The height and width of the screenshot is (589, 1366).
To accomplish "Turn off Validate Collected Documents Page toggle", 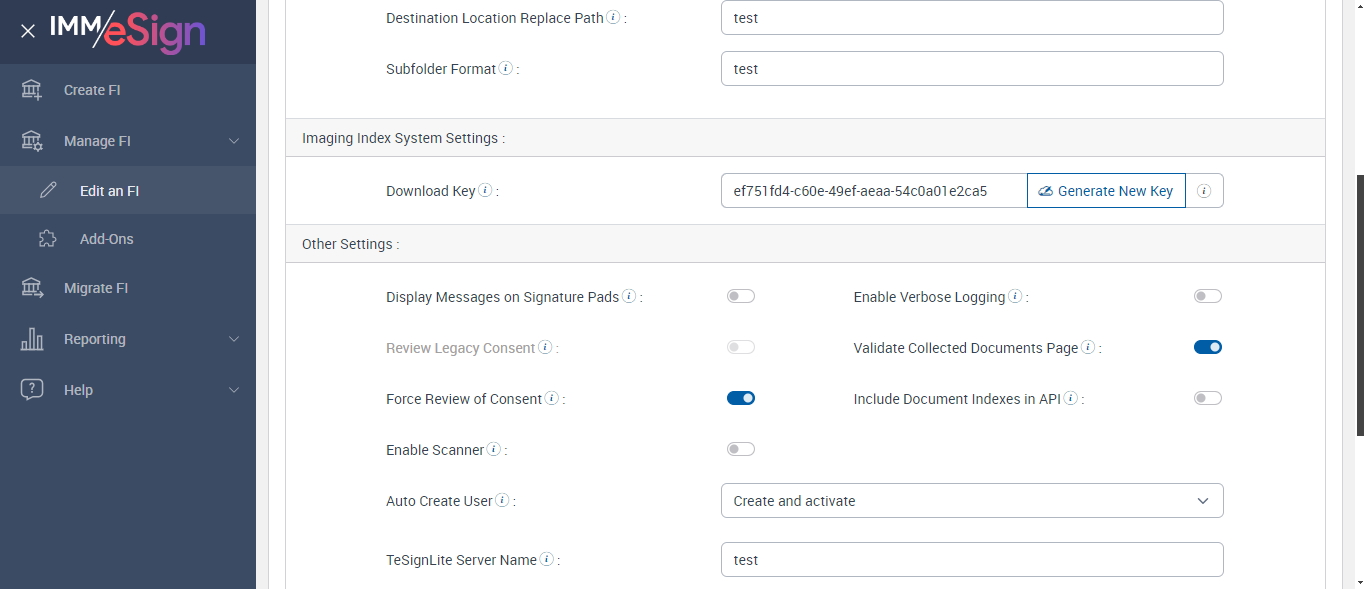I will point(1208,347).
